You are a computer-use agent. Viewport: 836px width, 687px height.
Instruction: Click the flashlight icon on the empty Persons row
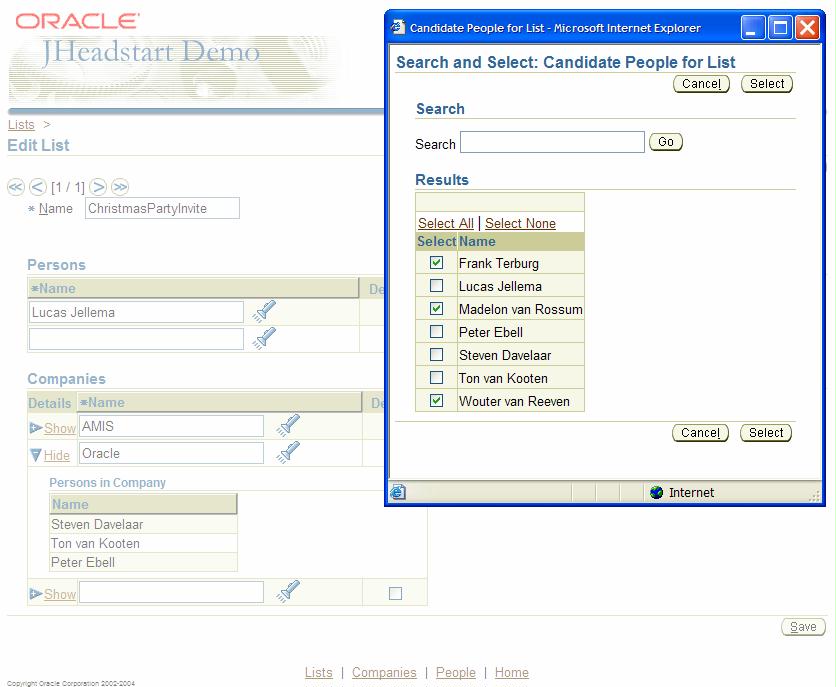pos(264,339)
